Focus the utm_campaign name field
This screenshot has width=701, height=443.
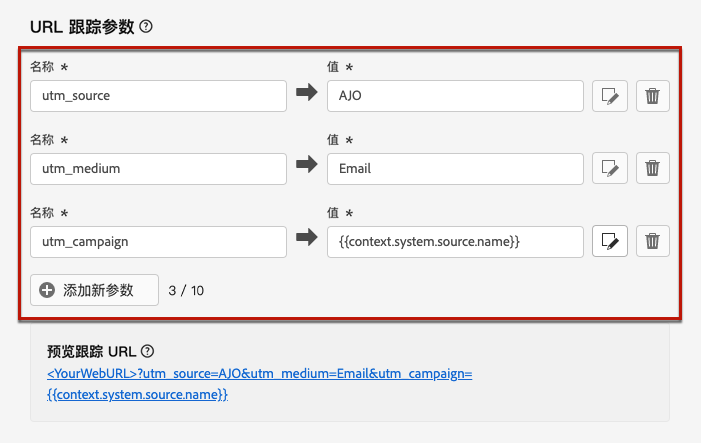(158, 241)
